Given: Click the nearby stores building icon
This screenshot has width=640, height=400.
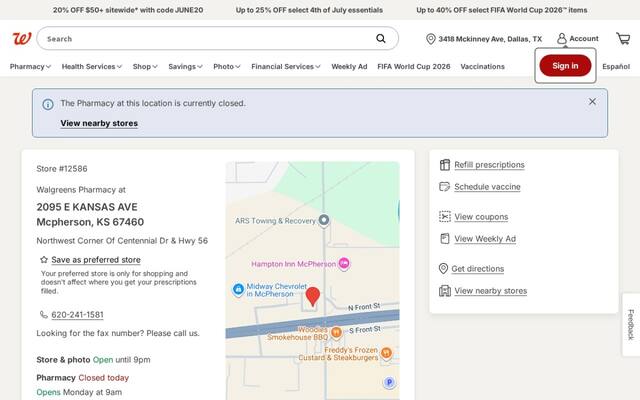Looking at the screenshot, I should [444, 291].
